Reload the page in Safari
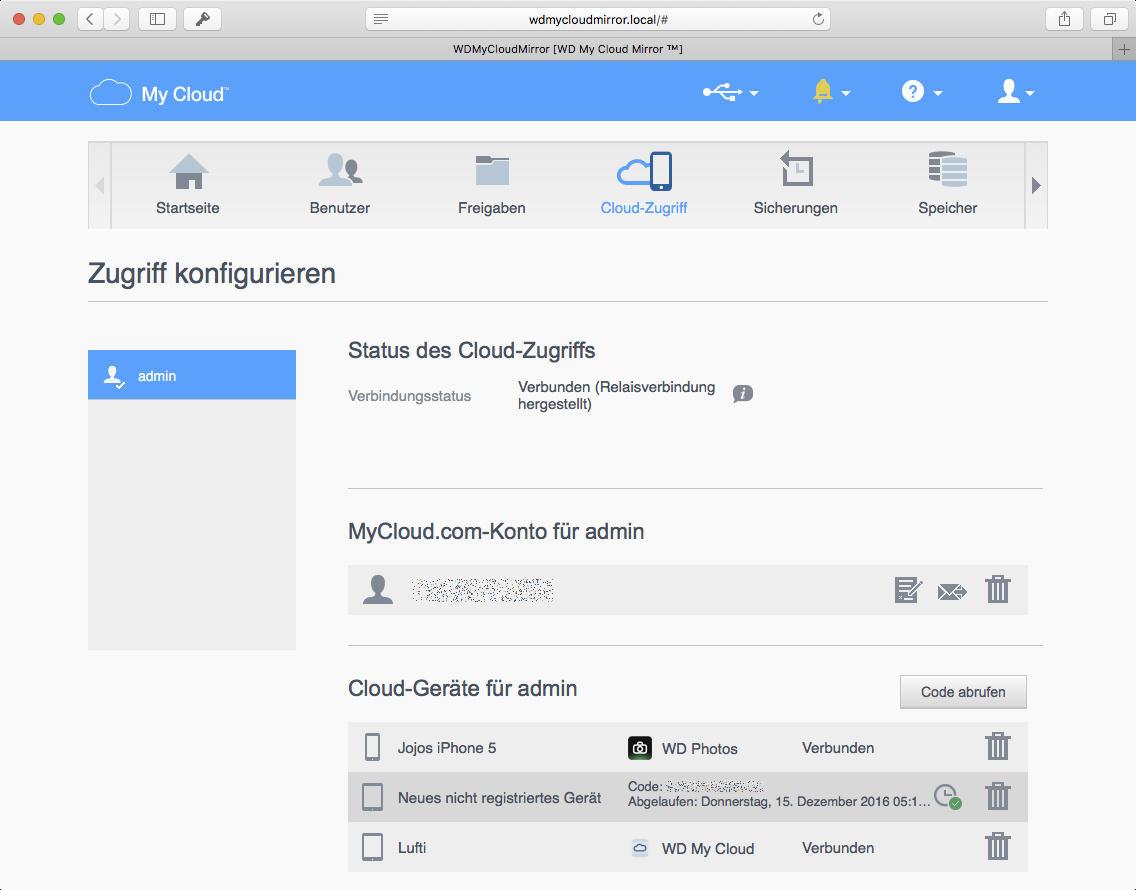 (818, 20)
